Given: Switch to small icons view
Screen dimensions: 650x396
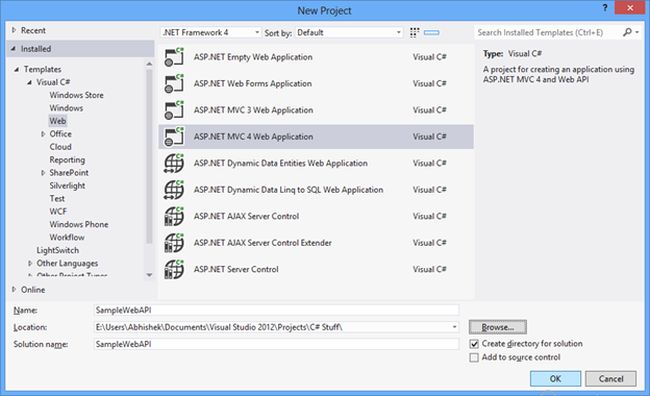Looking at the screenshot, I should pyautogui.click(x=415, y=33).
